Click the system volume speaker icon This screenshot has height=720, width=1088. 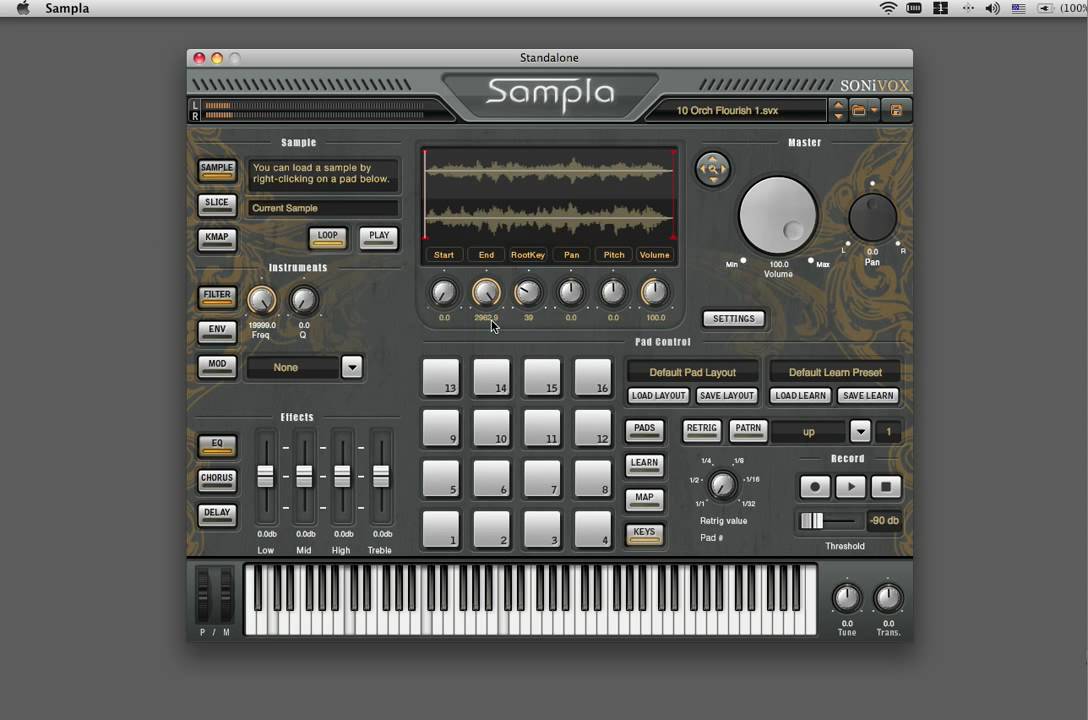tap(992, 8)
